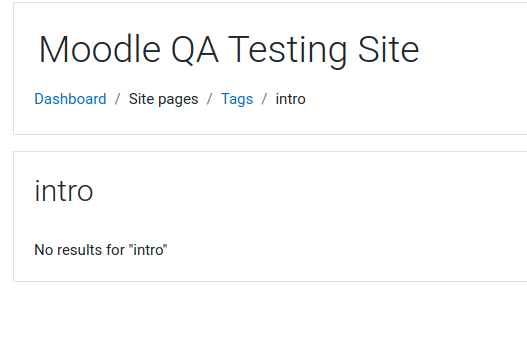Click the word Testing in the site title

(288, 50)
